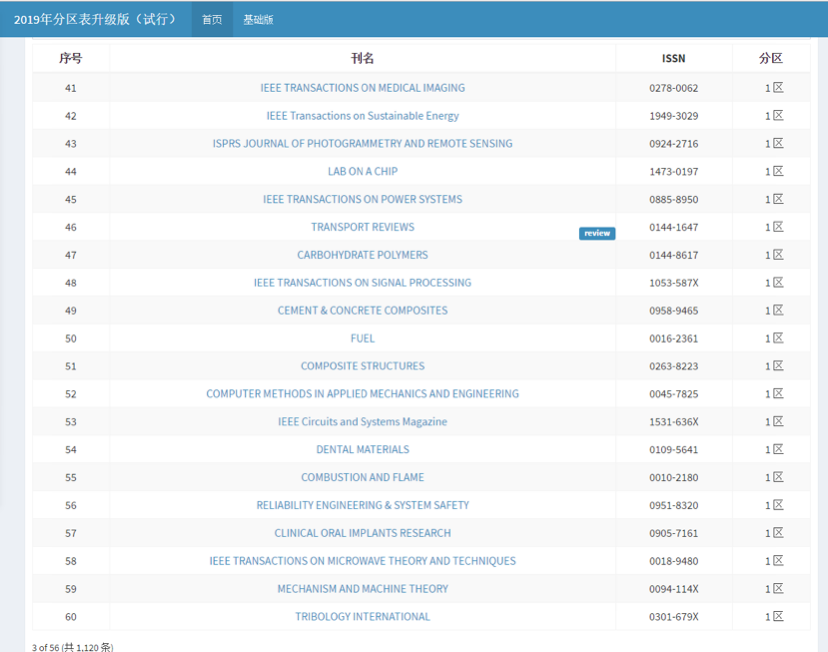Open ISPRS Journal of Photogrammetry link

[x=362, y=144]
